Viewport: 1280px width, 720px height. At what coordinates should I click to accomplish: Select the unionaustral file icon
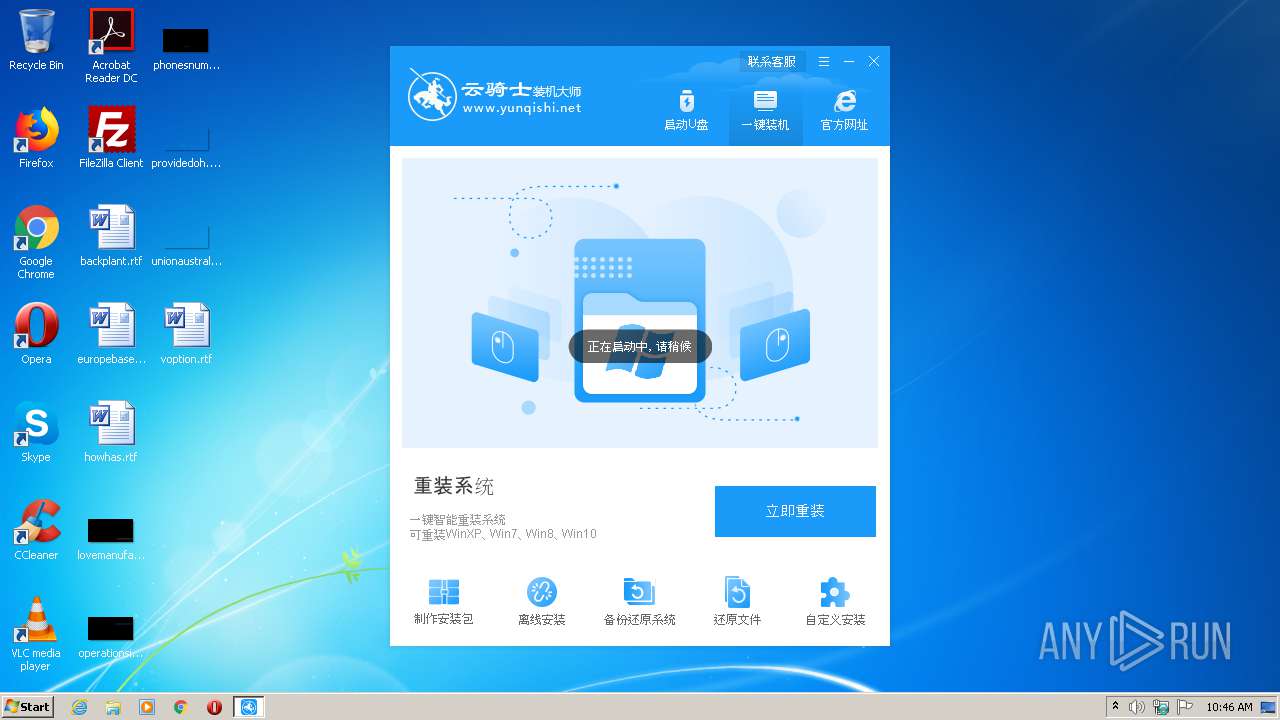point(186,244)
